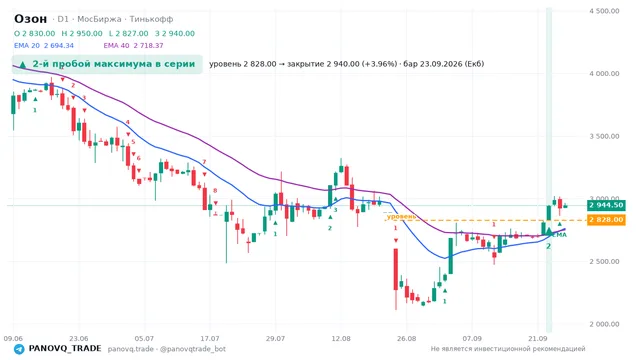The image size is (640, 360).
Task: Select the 21.09 date on the time axis
Action: pos(538,339)
